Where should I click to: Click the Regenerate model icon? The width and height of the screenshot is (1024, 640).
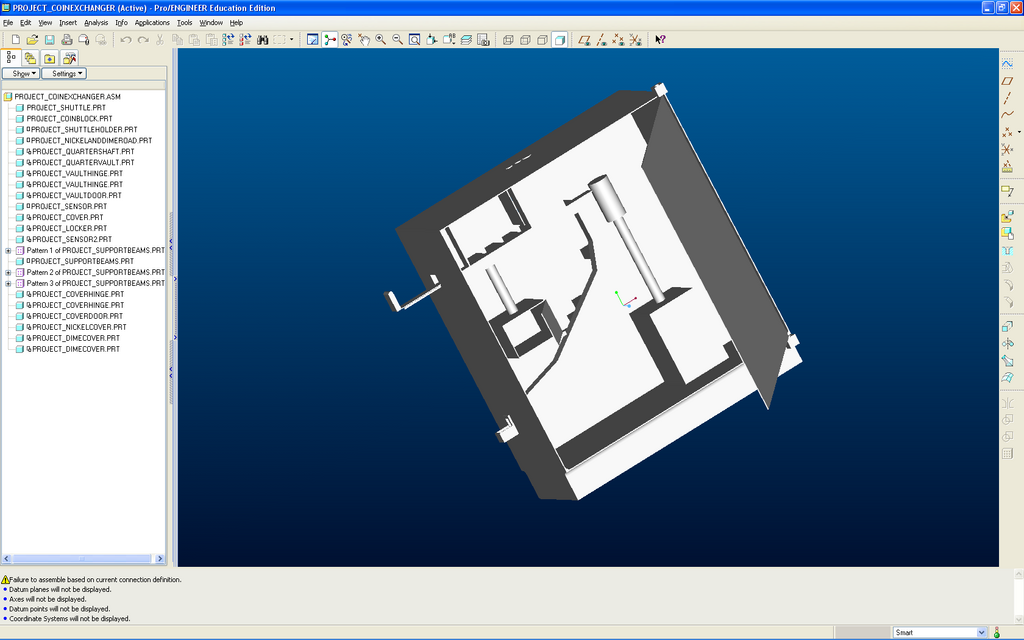point(228,40)
